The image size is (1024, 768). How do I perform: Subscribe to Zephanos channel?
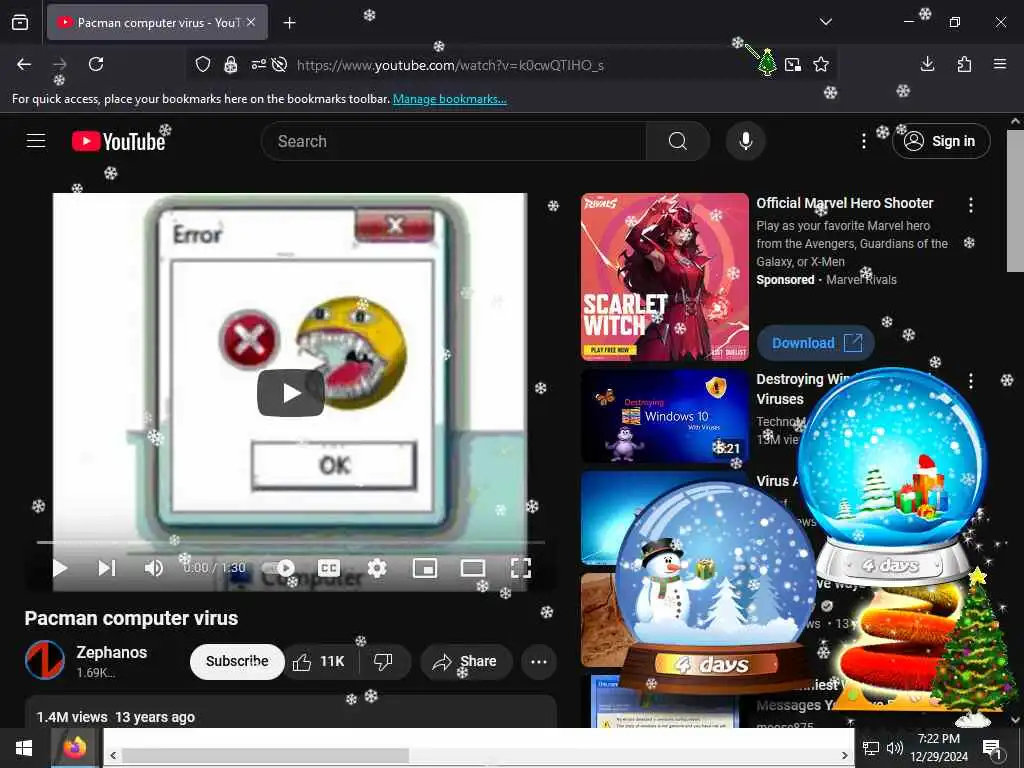point(237,662)
